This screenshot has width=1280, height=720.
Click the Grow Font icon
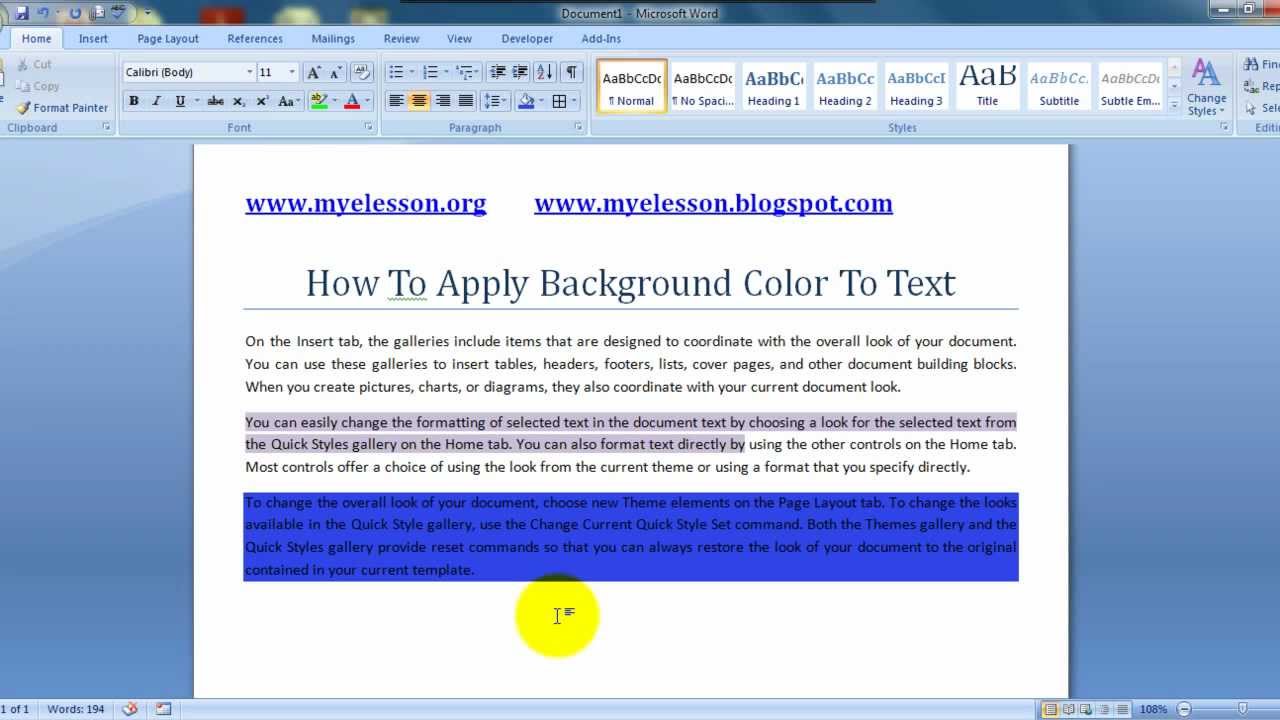pos(314,72)
